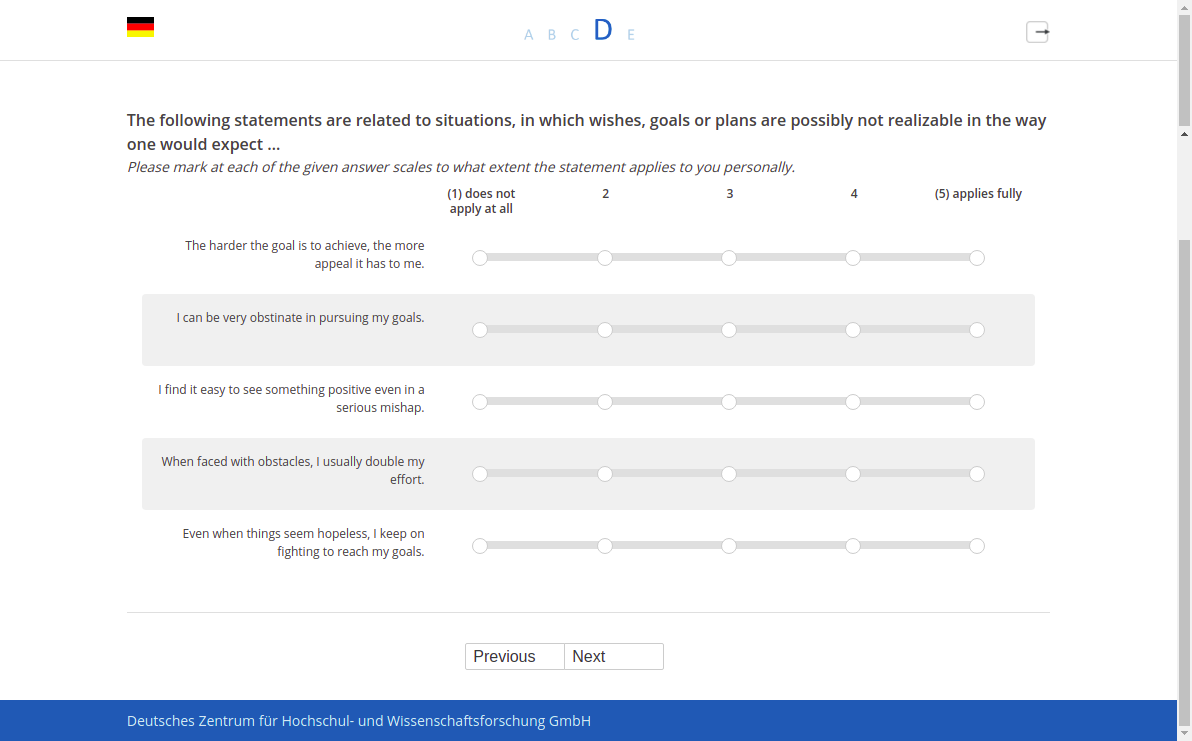Jump to section B of the survey
Viewport: 1192px width, 741px height.
pyautogui.click(x=552, y=35)
